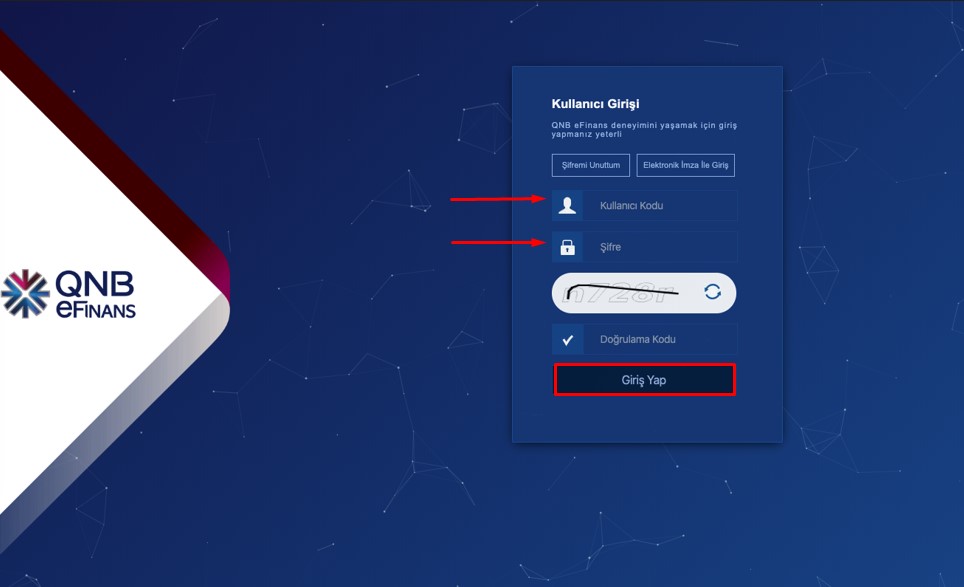
Task: Click the user silhouette icon
Action: click(x=567, y=205)
